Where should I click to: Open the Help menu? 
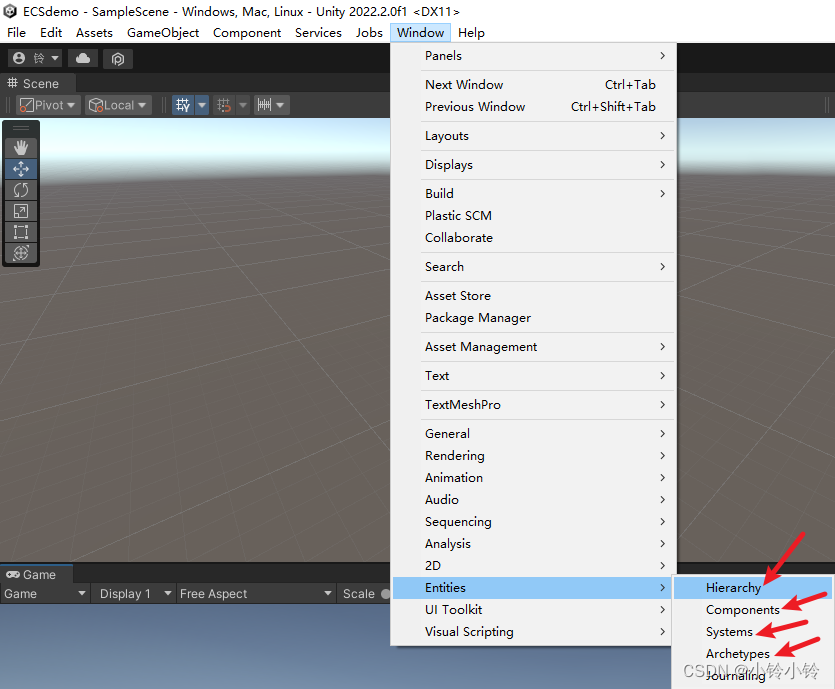(x=471, y=32)
